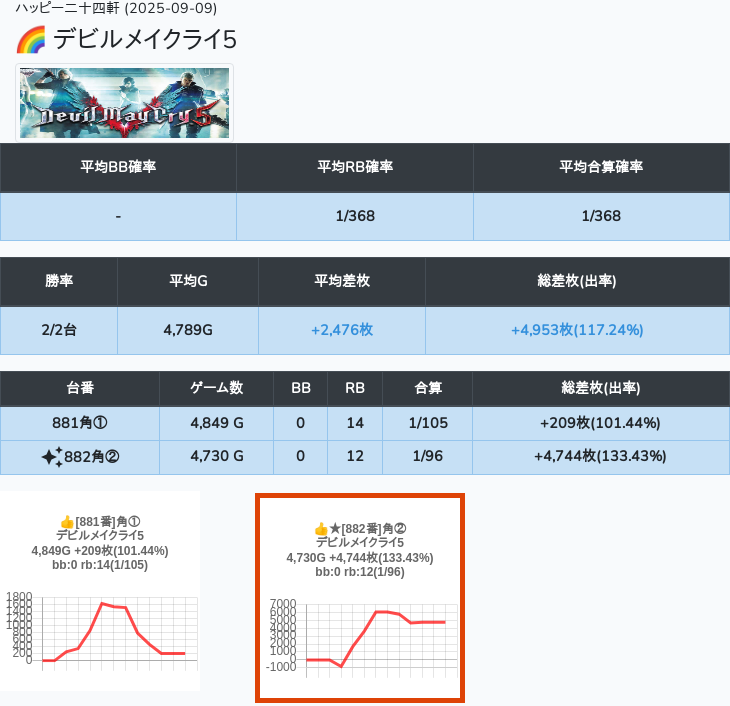This screenshot has height=706, width=730.
Task: Select the 882角② row label in the table
Action: (93, 457)
